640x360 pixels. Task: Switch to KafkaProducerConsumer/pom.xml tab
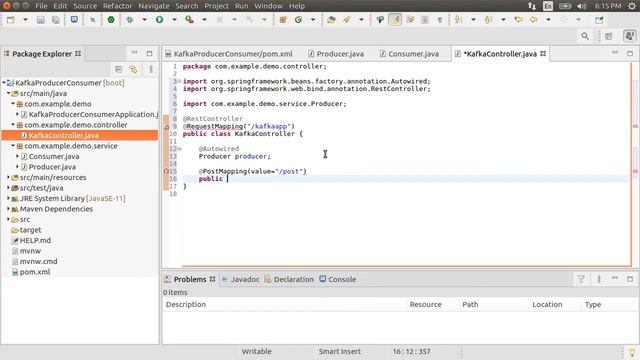[233, 54]
